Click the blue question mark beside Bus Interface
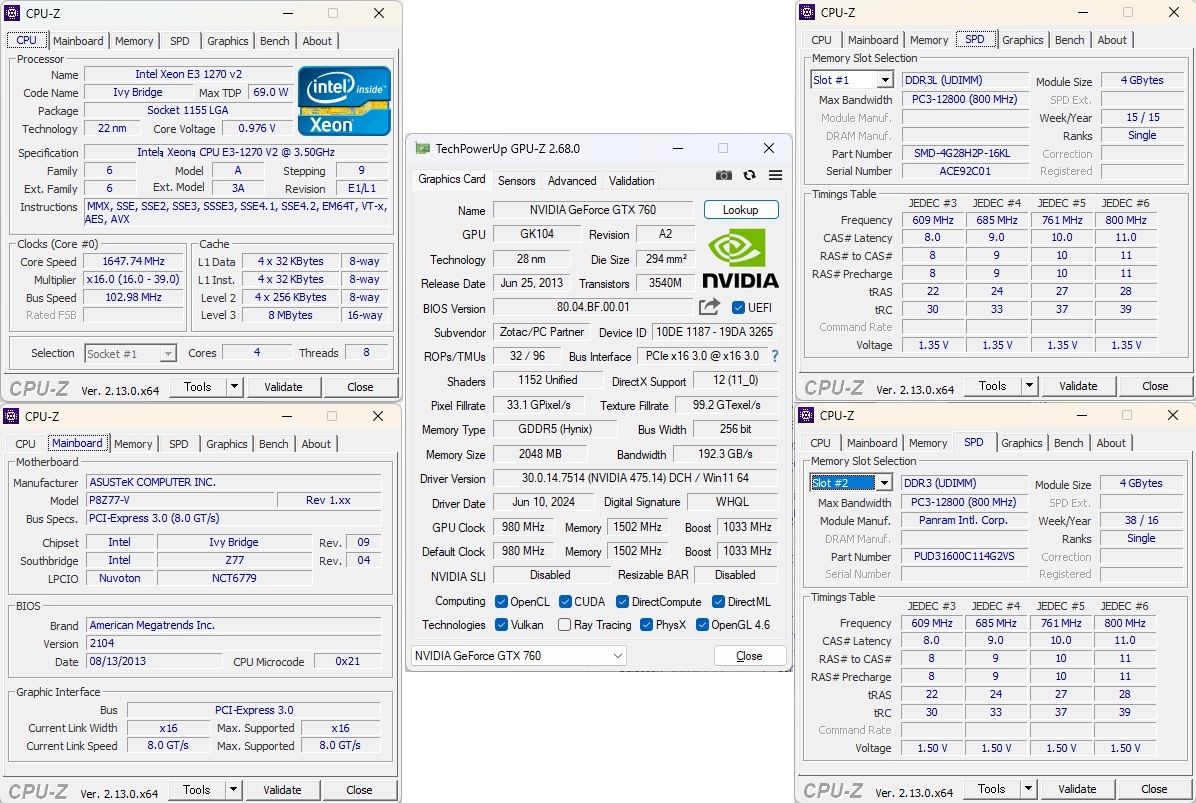 pyautogui.click(x=773, y=356)
